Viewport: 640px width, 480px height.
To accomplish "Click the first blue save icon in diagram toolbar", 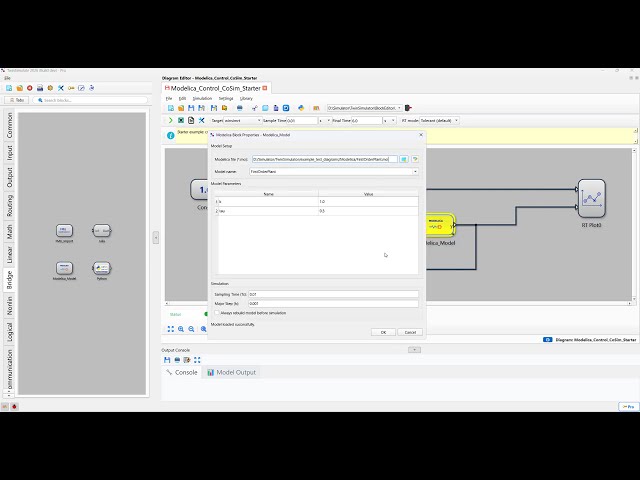I will (x=191, y=108).
